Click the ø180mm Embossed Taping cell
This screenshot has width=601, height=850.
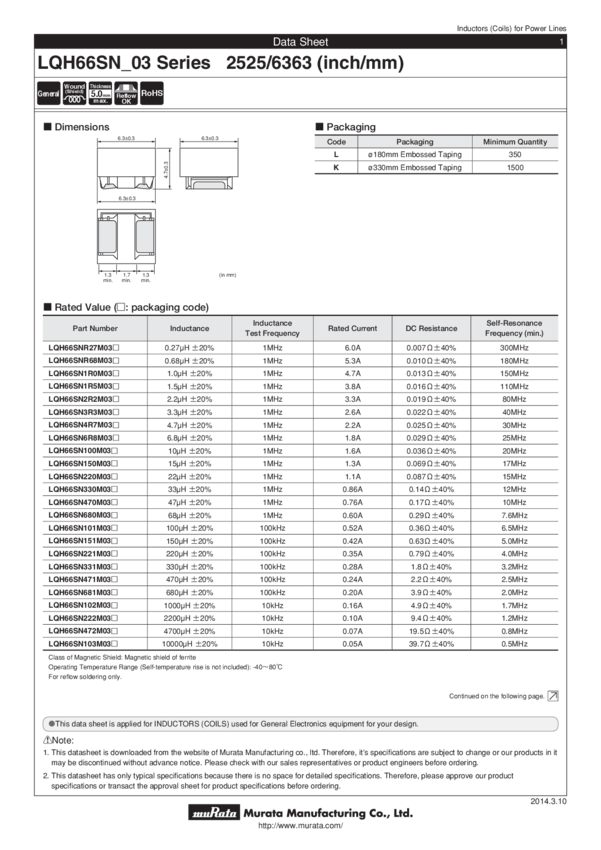point(415,154)
